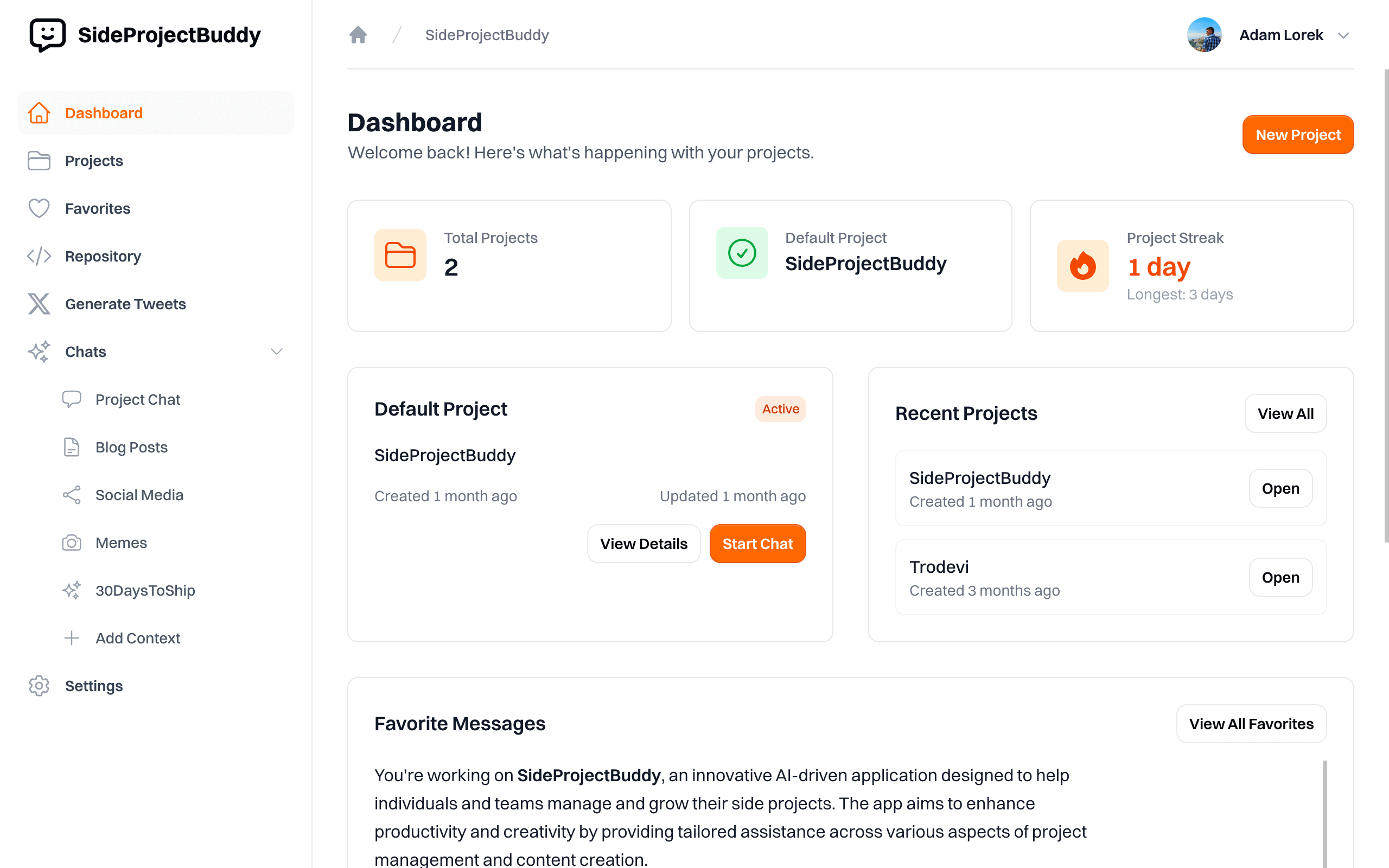1389x868 pixels.
Task: Click the Adam Lorek profile avatar
Action: coord(1203,35)
